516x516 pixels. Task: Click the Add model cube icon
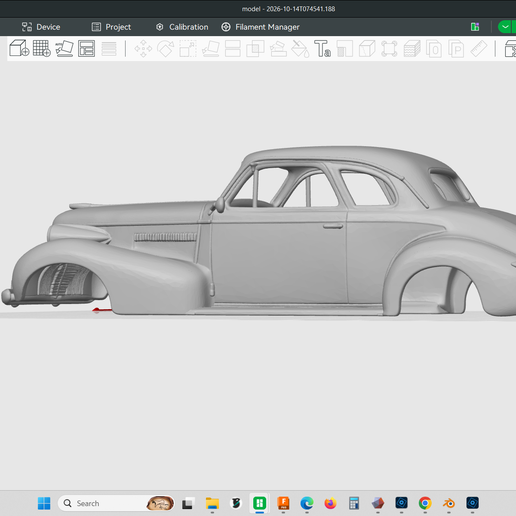coord(19,48)
